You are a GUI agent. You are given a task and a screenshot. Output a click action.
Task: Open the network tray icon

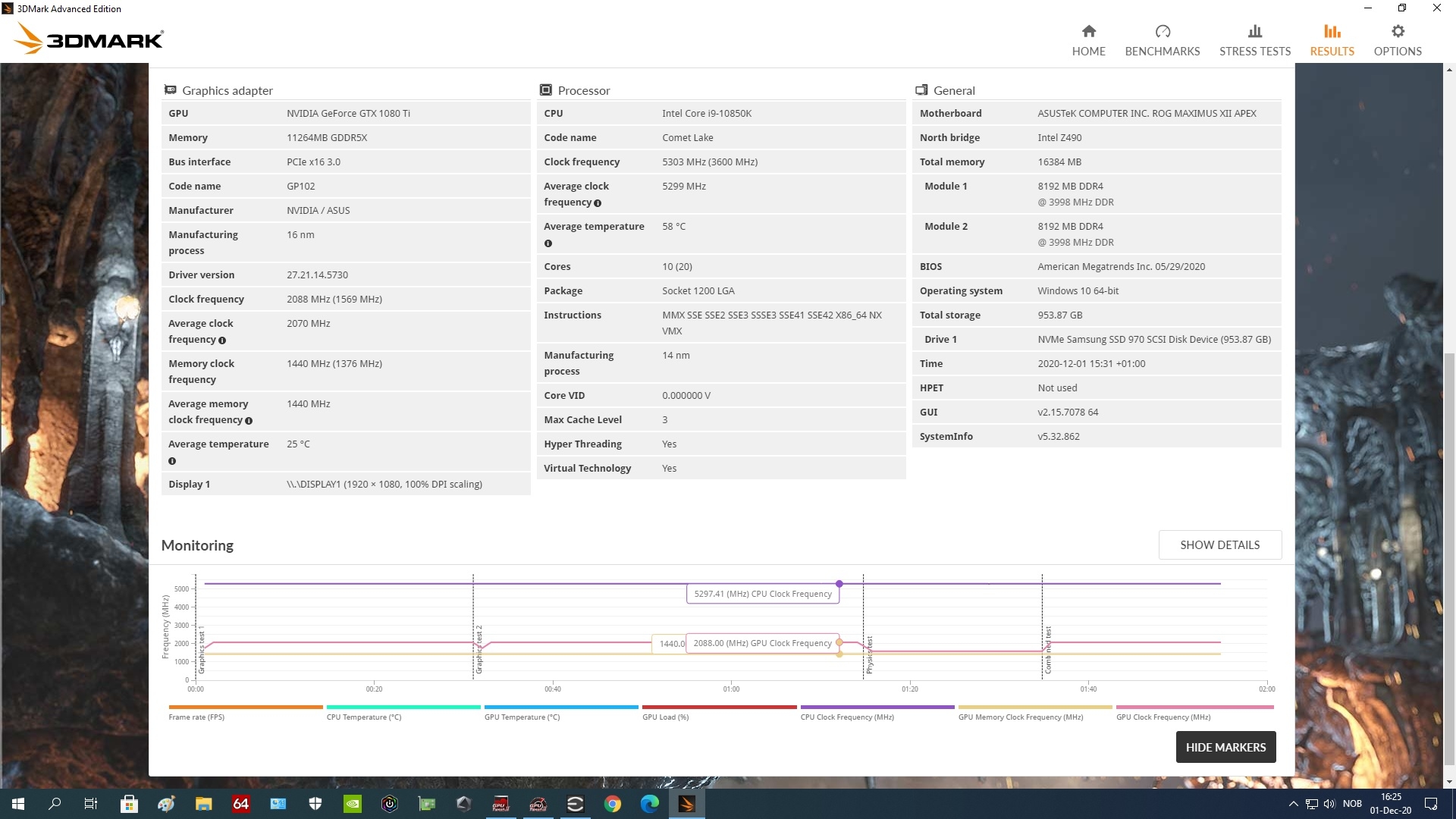[x=1311, y=804]
